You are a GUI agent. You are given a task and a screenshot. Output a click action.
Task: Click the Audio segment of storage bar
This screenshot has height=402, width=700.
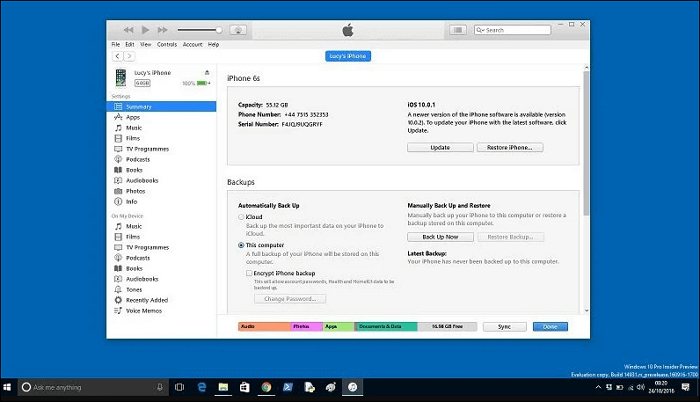pyautogui.click(x=263, y=326)
